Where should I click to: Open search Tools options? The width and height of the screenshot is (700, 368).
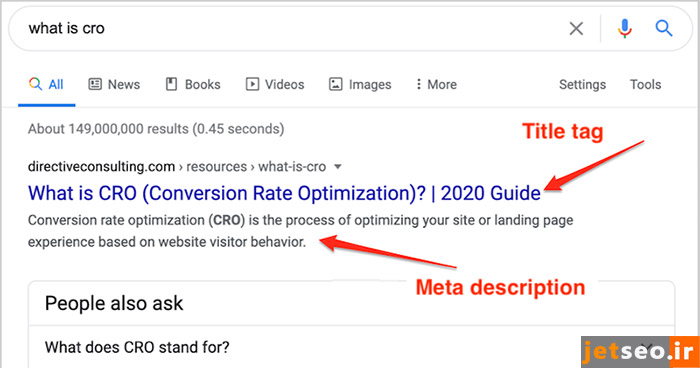645,84
